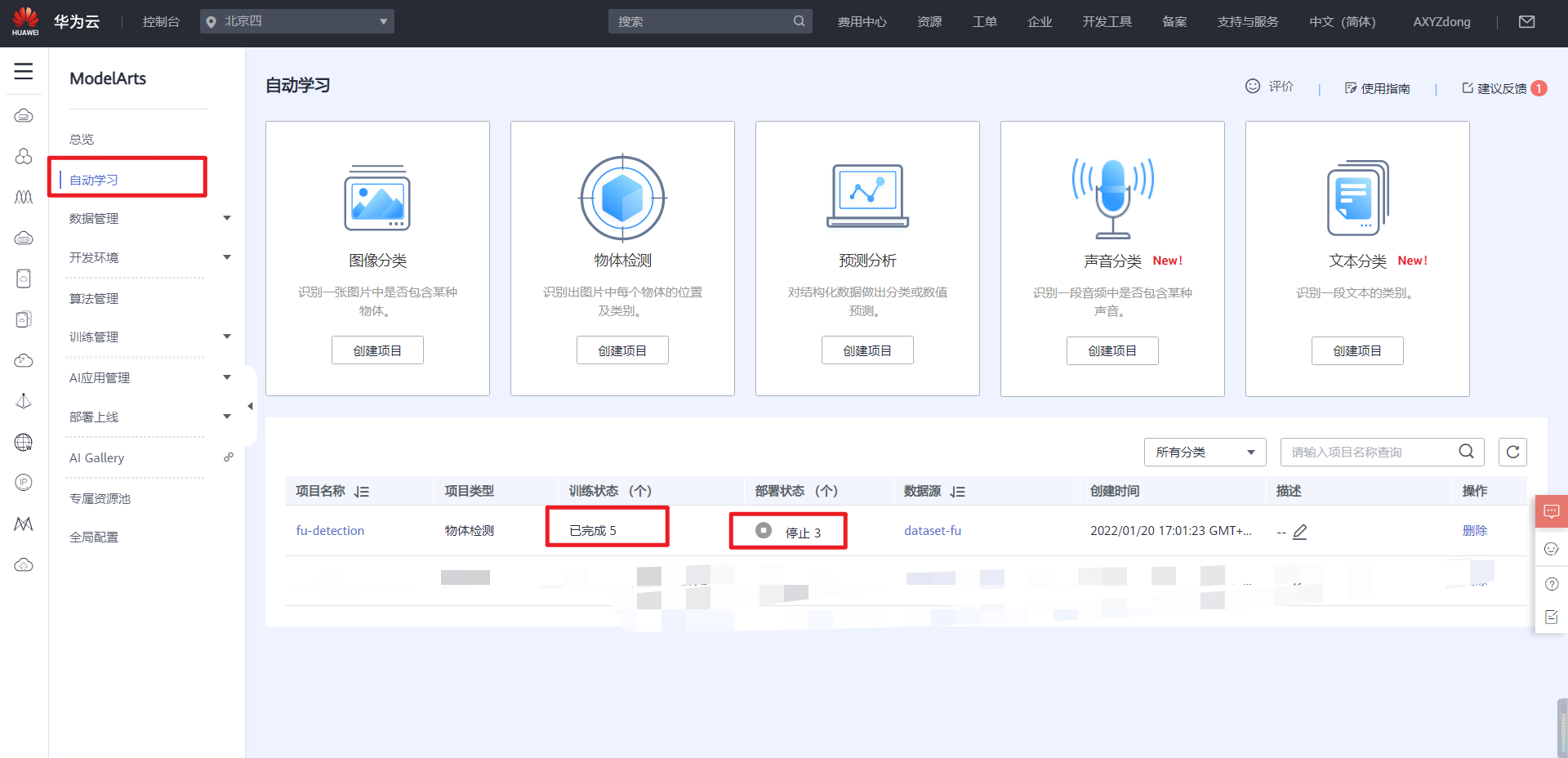
Task: Click 创建项目 under 预测分析
Action: (867, 350)
